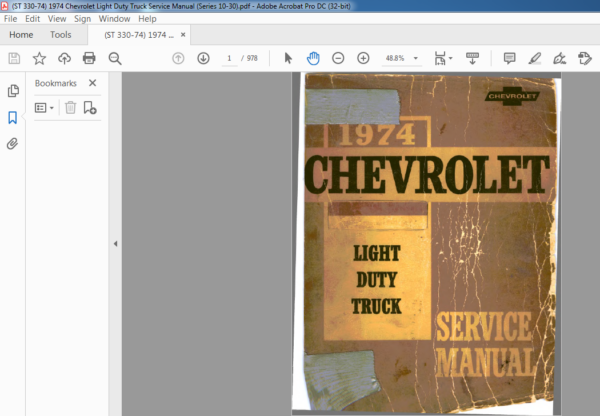Open the Attachments paperclip icon
The image size is (600, 416).
click(x=12, y=144)
